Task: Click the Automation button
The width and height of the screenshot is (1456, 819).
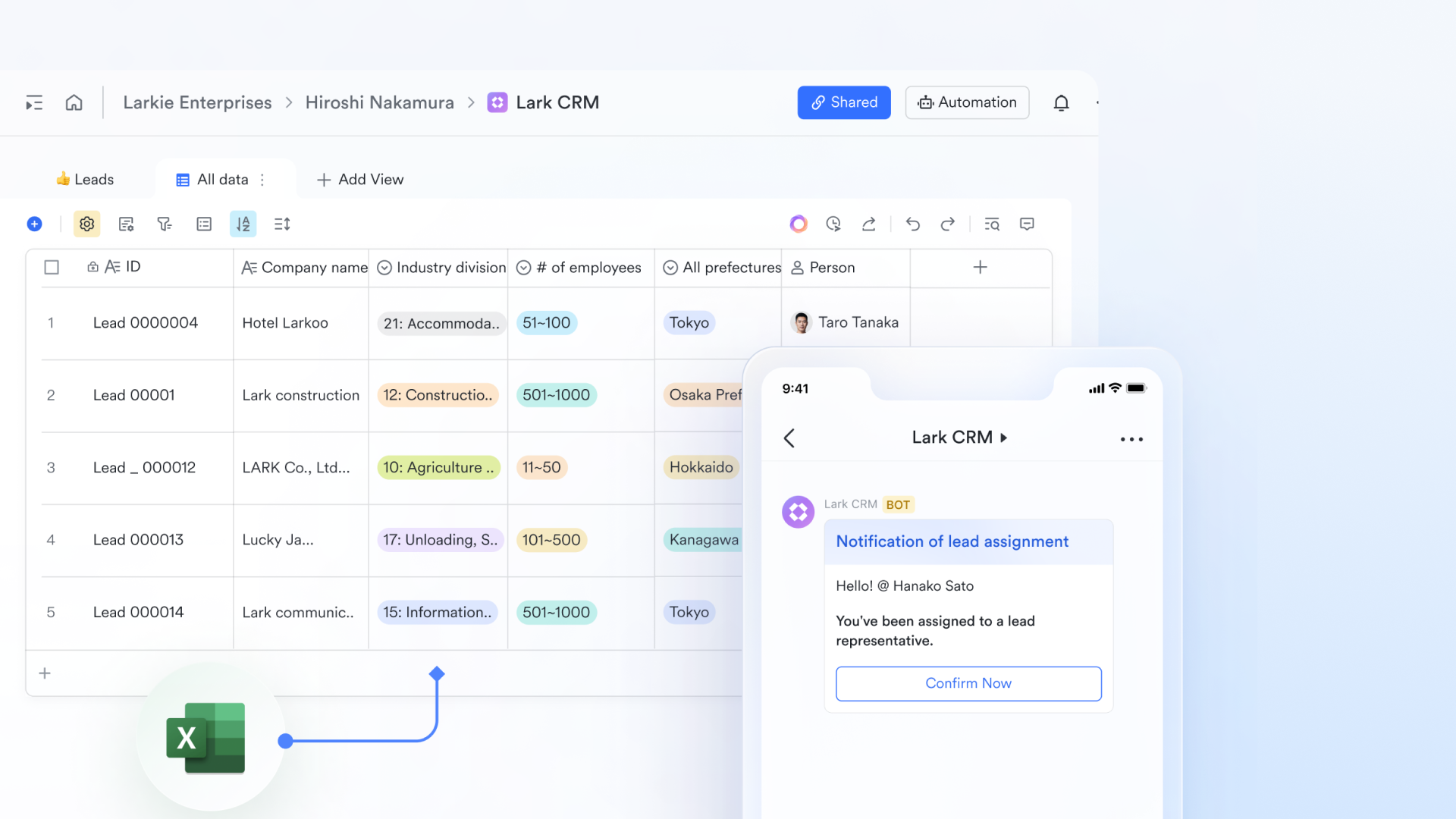Action: point(967,102)
